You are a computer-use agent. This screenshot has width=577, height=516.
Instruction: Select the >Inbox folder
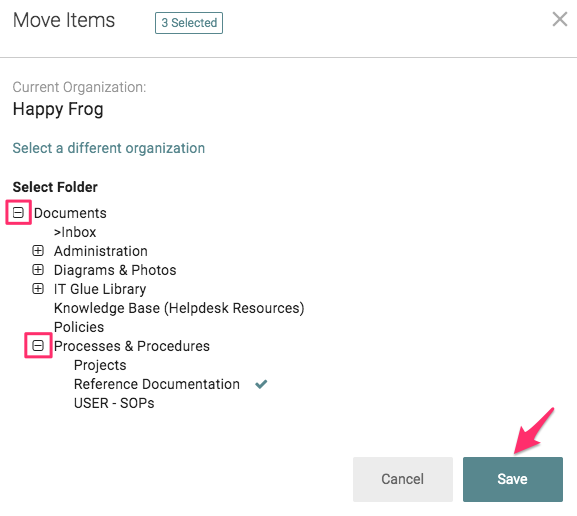[75, 232]
